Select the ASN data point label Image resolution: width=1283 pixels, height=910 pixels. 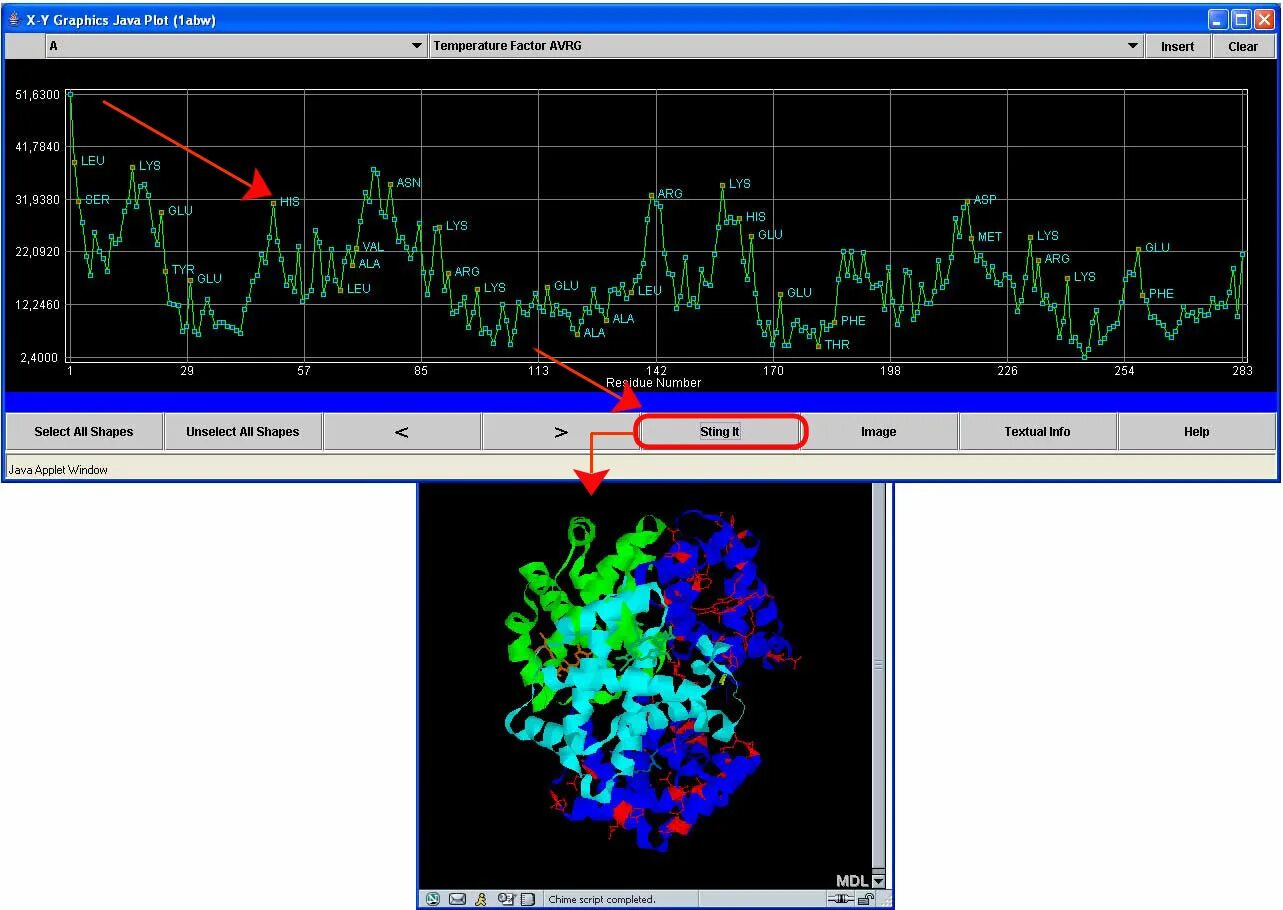coord(409,183)
